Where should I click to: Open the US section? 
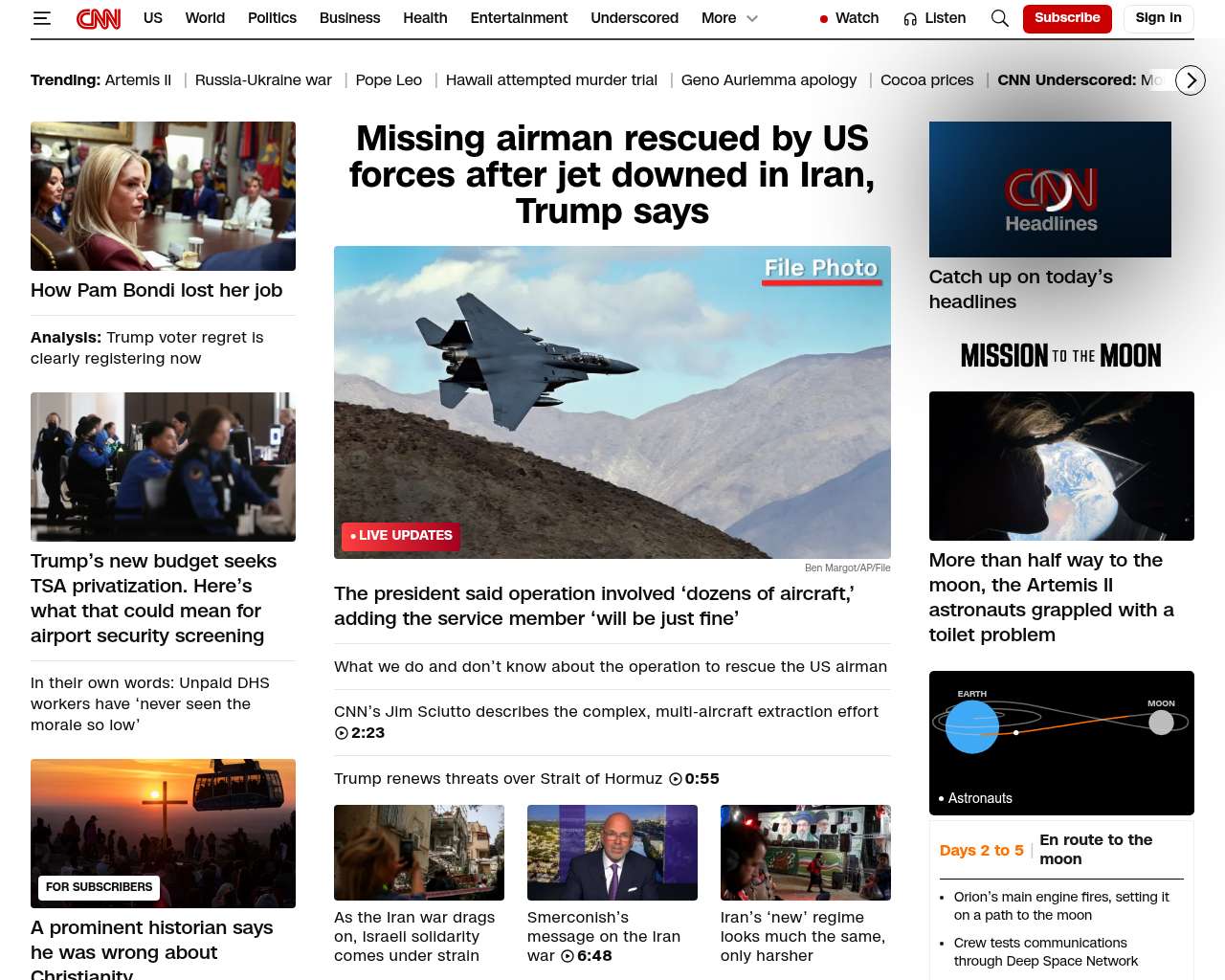pos(153,18)
